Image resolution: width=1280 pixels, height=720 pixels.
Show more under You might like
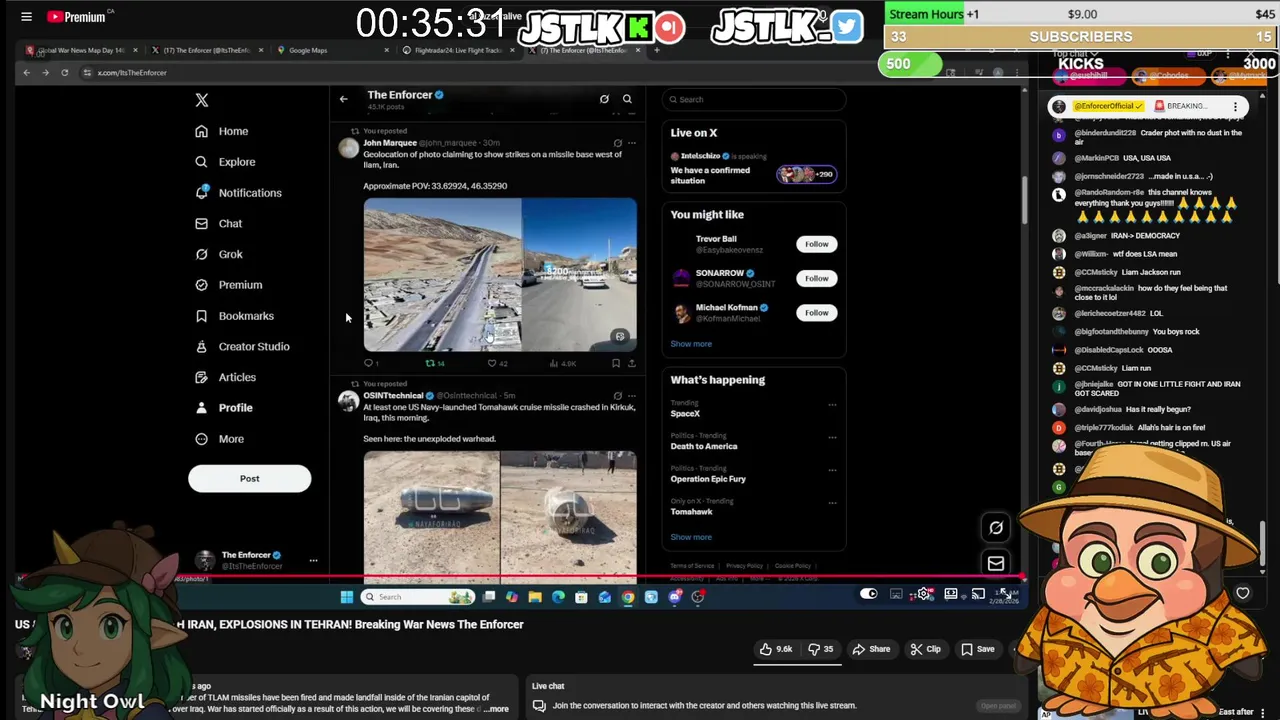(x=691, y=344)
